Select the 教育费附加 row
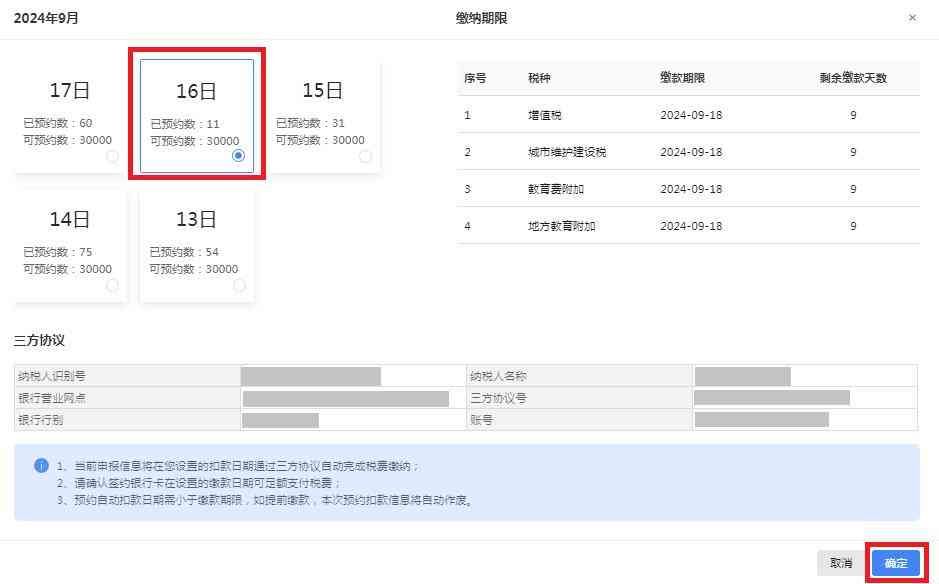939x584 pixels. (688, 189)
